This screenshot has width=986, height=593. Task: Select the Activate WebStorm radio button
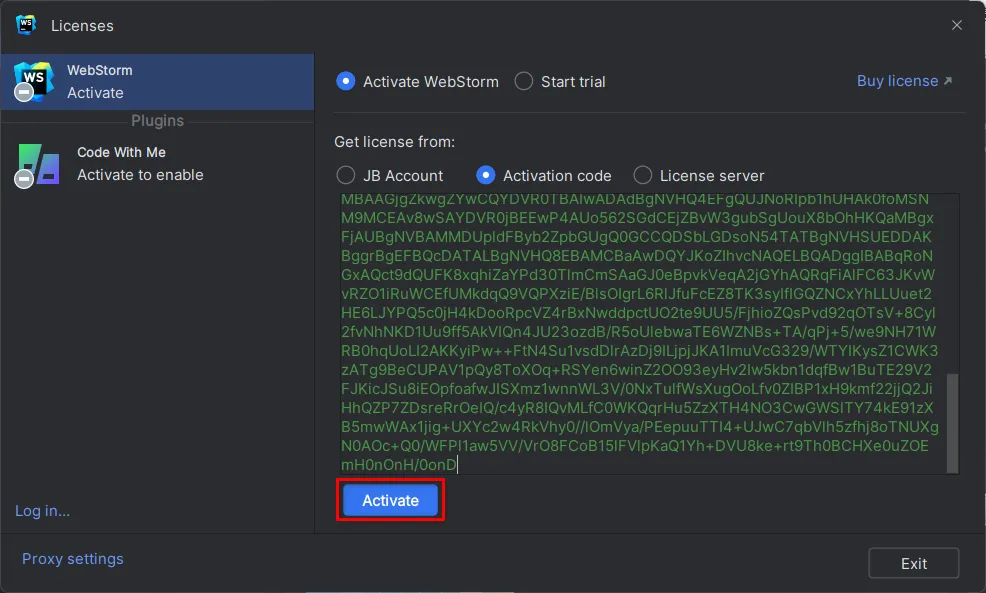[x=346, y=81]
